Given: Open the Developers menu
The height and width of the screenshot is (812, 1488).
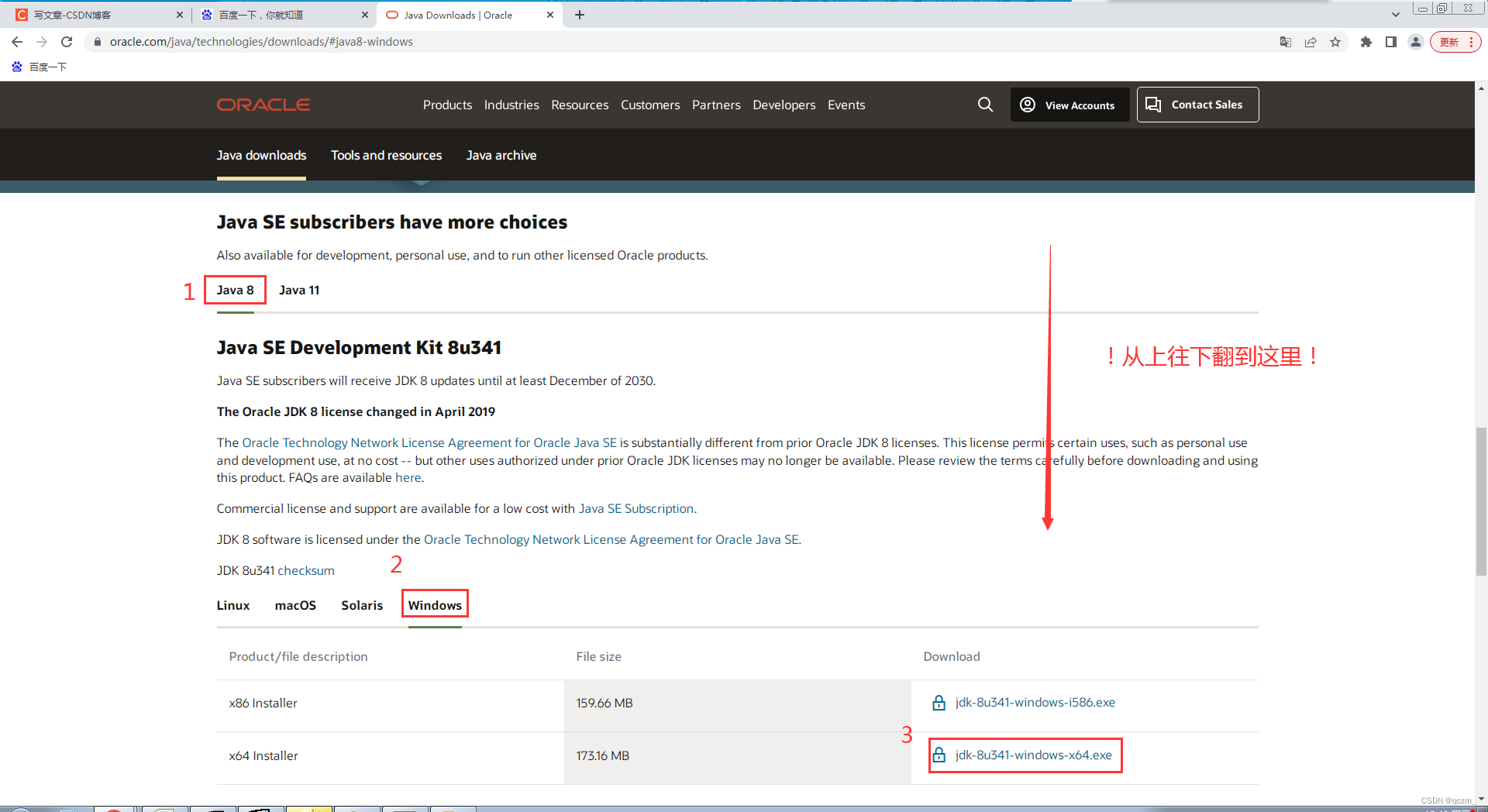Looking at the screenshot, I should (784, 105).
